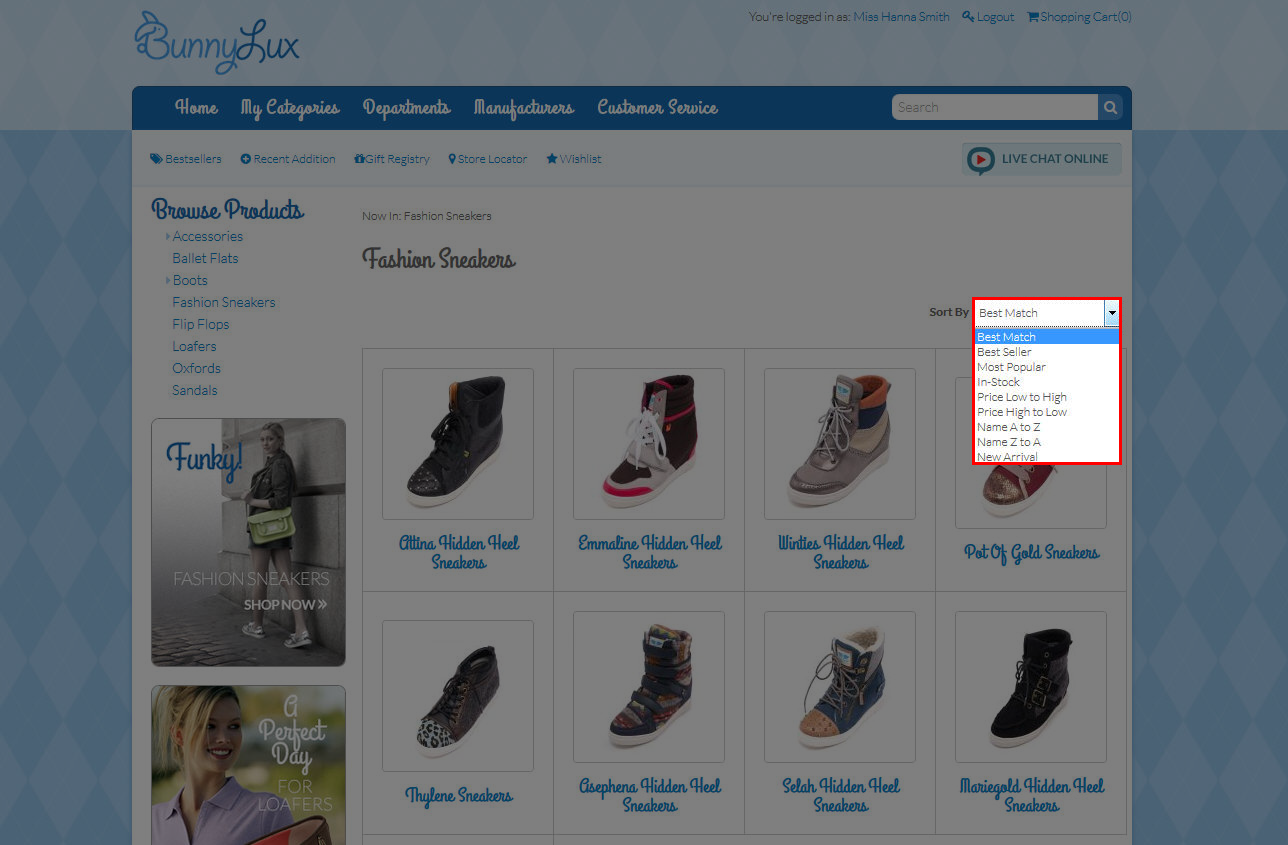This screenshot has width=1288, height=845.
Task: Open Pot Of Gold Sneakers title link
Action: pyautogui.click(x=1032, y=553)
